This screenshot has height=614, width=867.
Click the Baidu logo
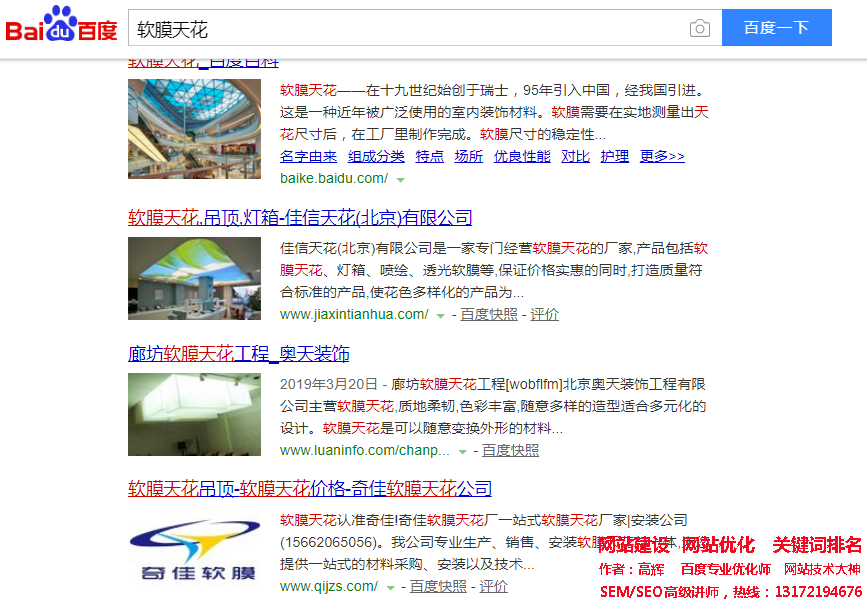click(61, 26)
